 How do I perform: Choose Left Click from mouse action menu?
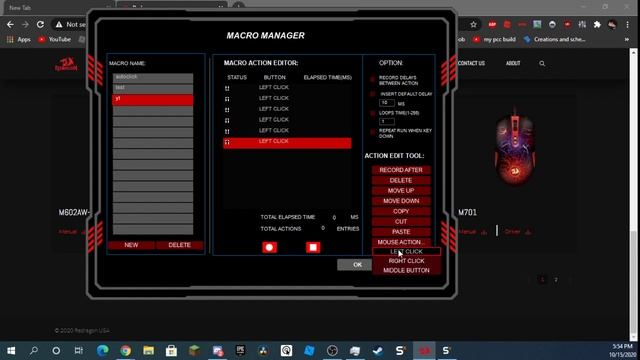[407, 252]
